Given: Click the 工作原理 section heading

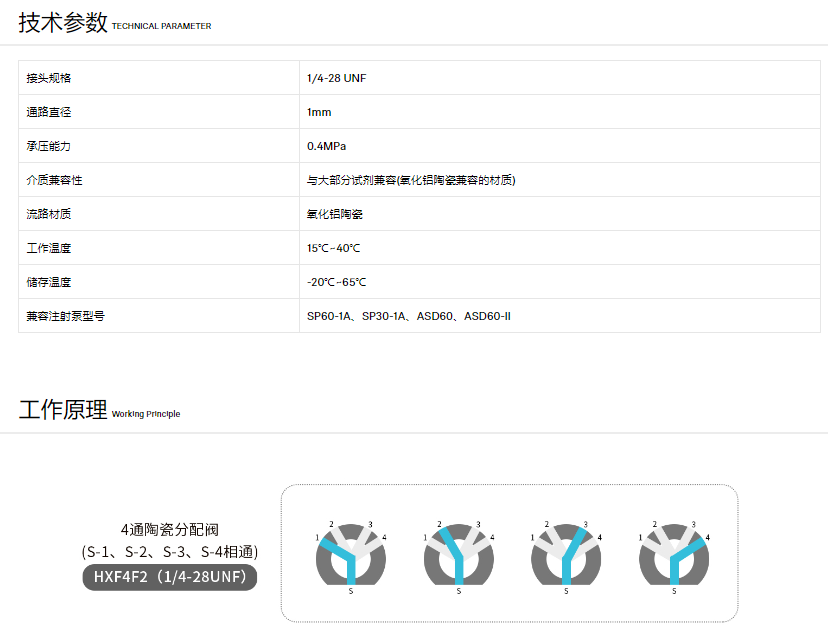Looking at the screenshot, I should tap(62, 409).
